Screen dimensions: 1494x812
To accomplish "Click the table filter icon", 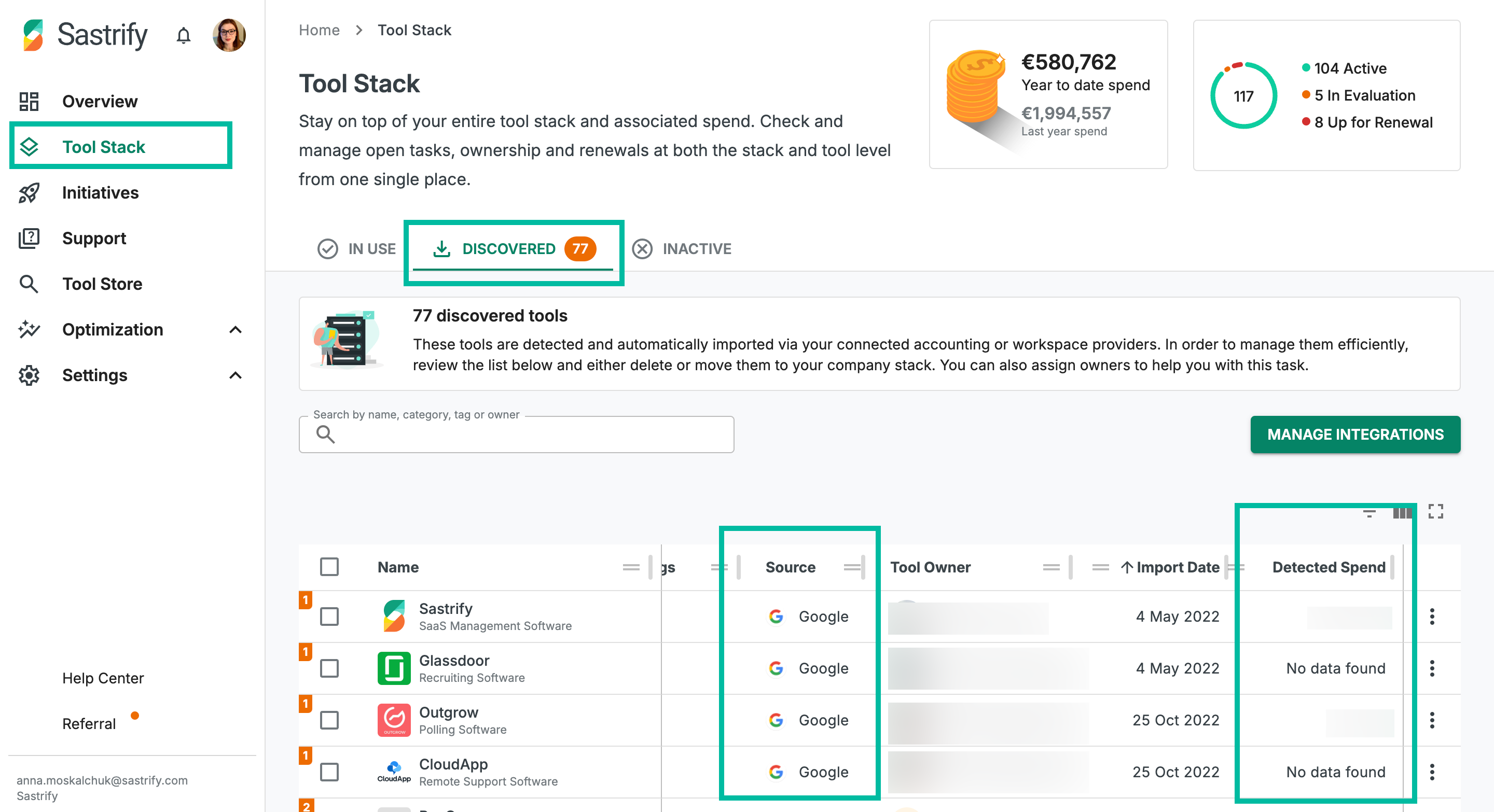I will pyautogui.click(x=1370, y=512).
